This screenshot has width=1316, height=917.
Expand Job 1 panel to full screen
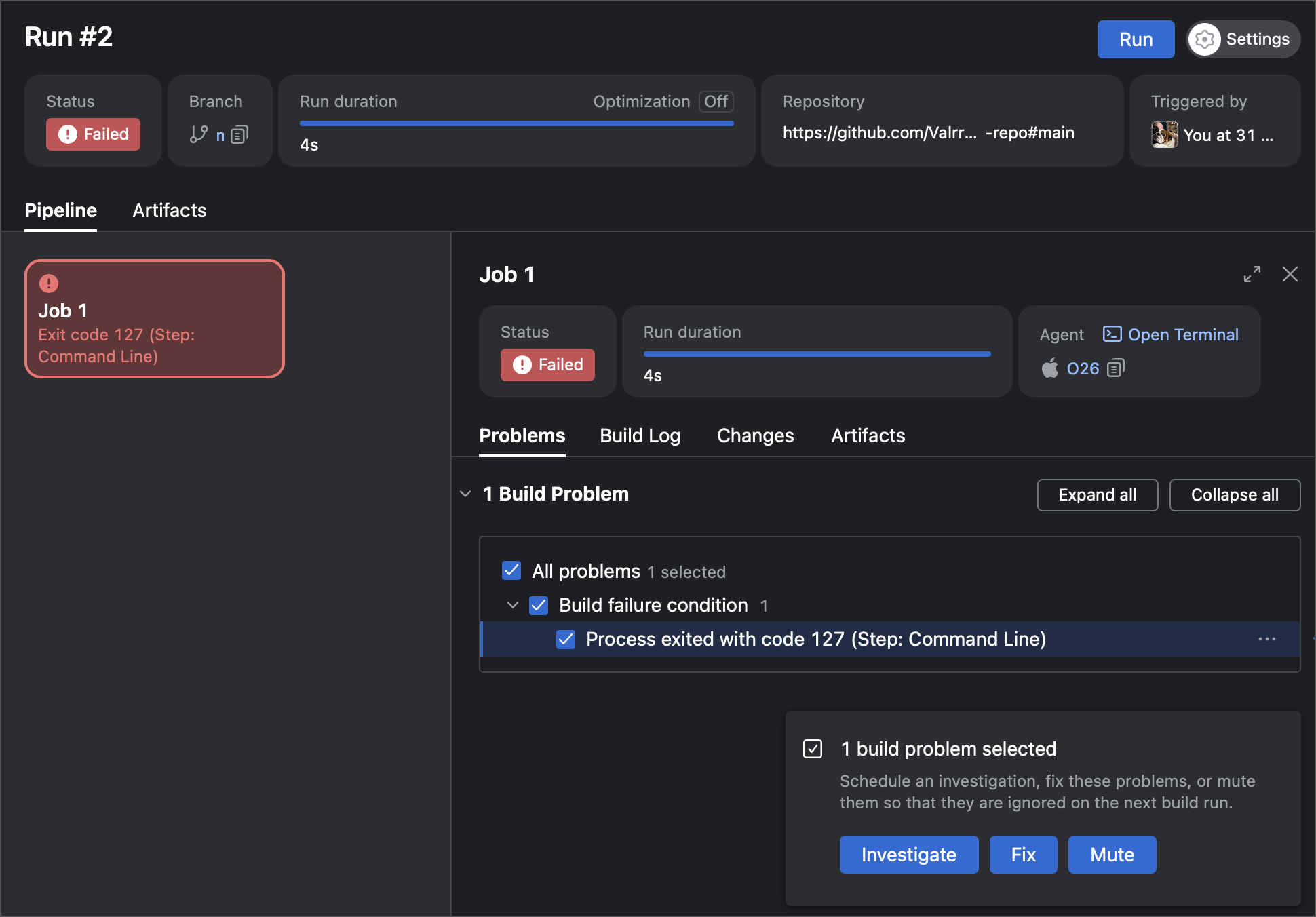[1252, 274]
